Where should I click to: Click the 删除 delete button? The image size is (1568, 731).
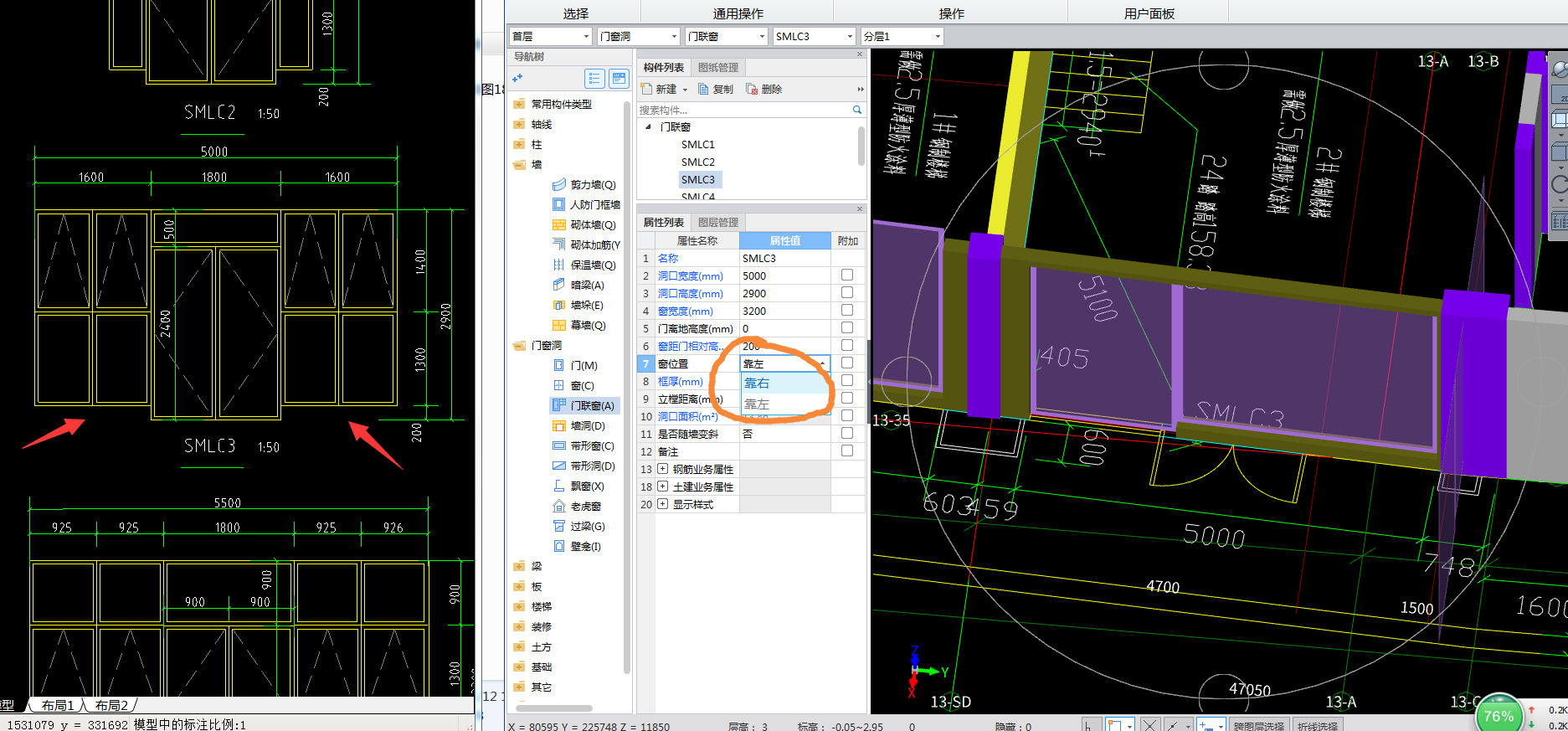(764, 89)
